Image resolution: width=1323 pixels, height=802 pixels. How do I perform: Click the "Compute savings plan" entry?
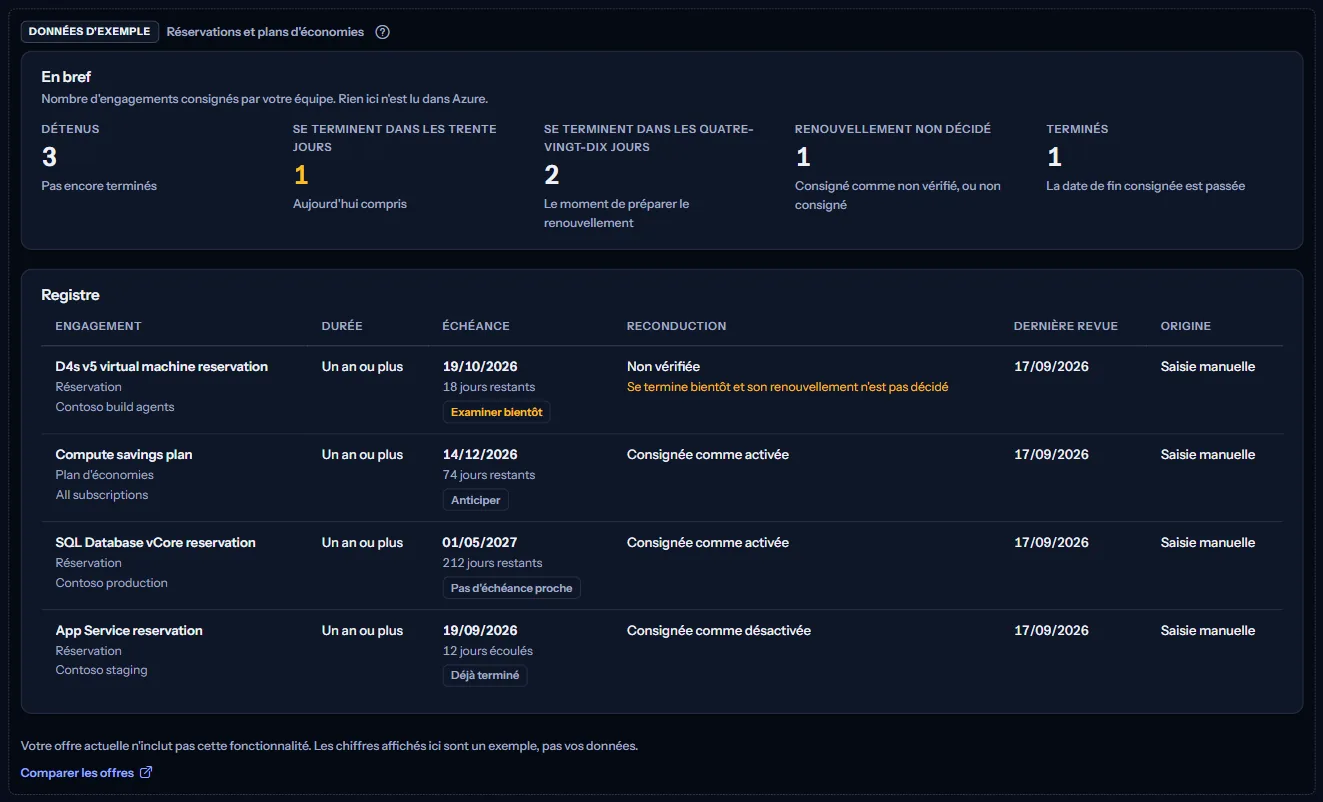(124, 455)
